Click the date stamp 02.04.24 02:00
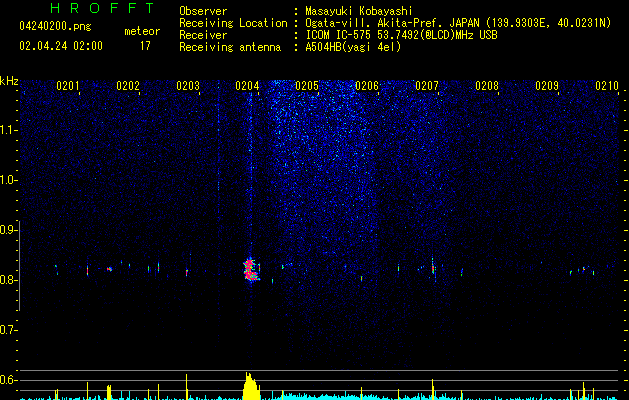Viewport: 629px width, 400px height. [x=61, y=46]
